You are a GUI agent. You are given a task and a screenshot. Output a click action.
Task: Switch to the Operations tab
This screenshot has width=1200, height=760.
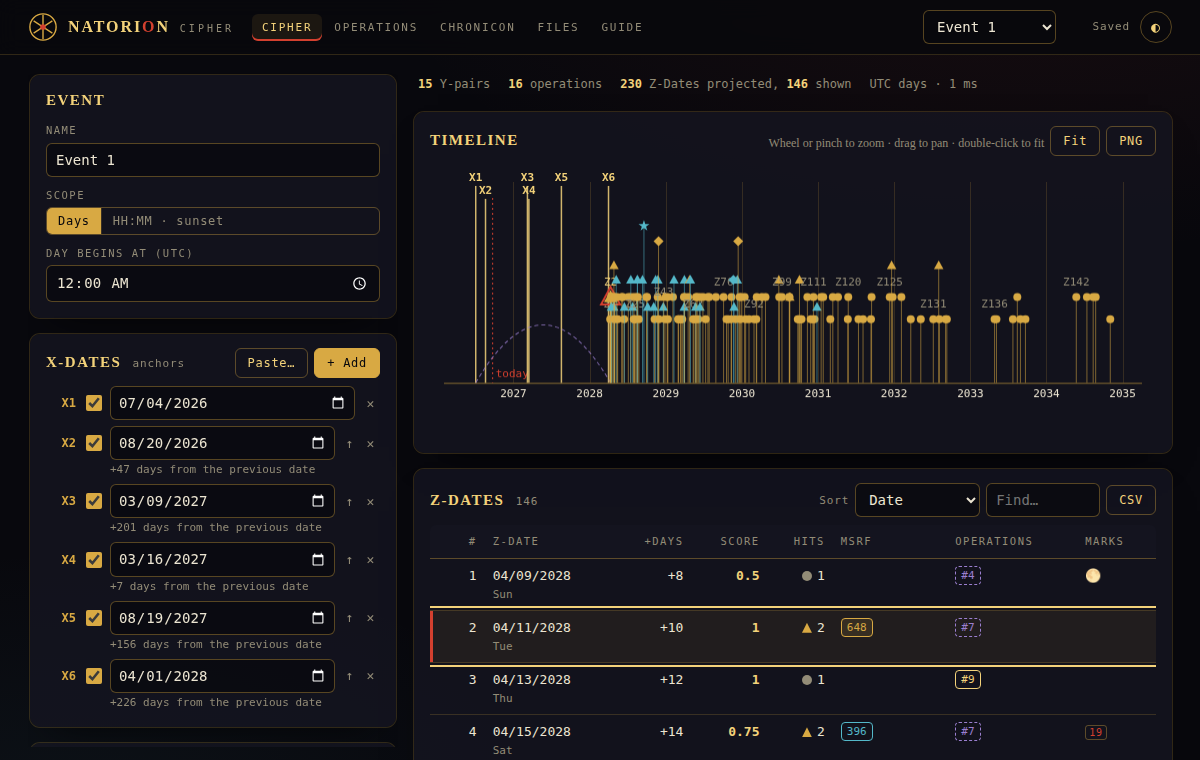(x=376, y=27)
